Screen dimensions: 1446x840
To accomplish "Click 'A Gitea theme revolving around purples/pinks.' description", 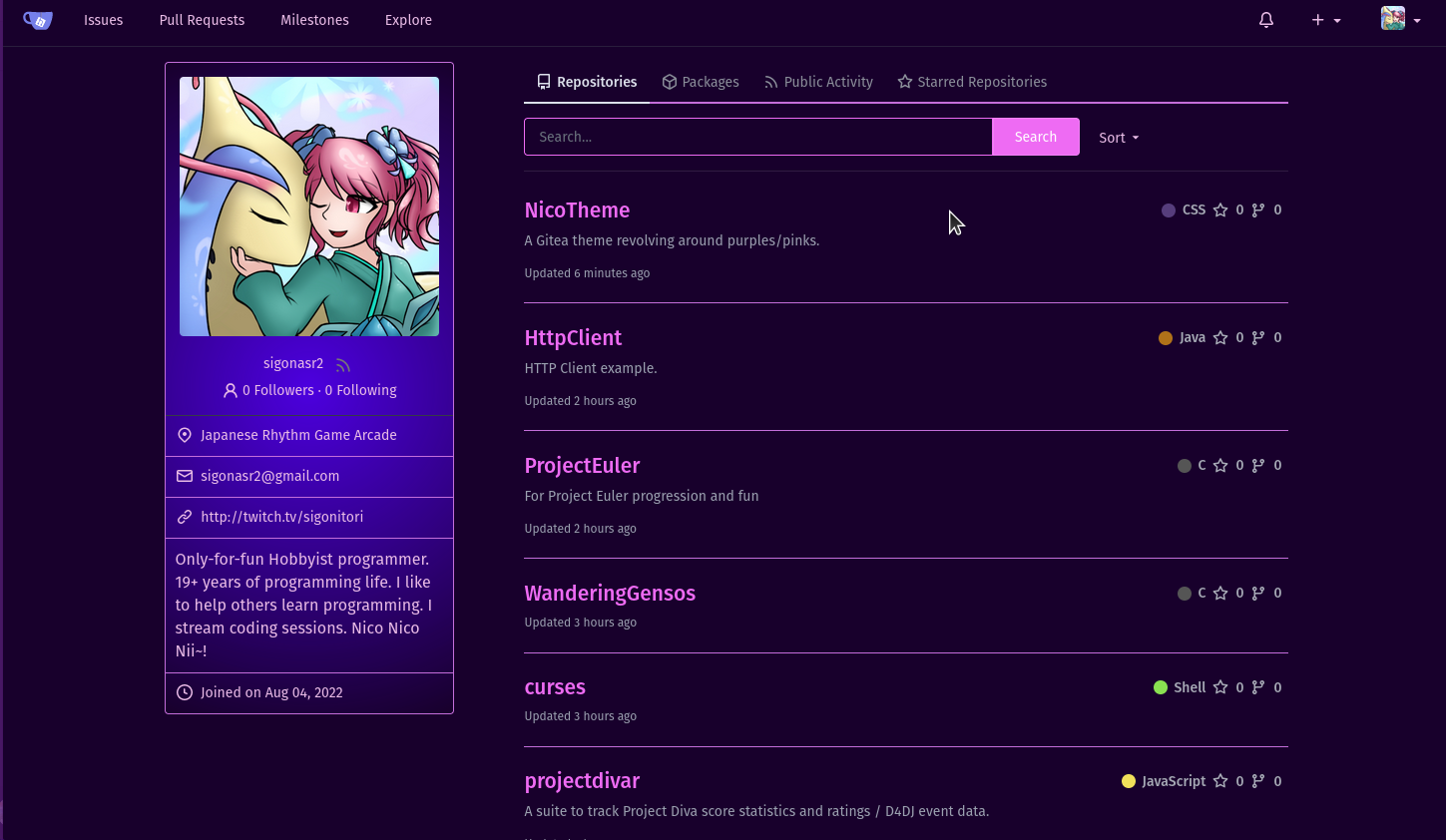I will pos(672,240).
